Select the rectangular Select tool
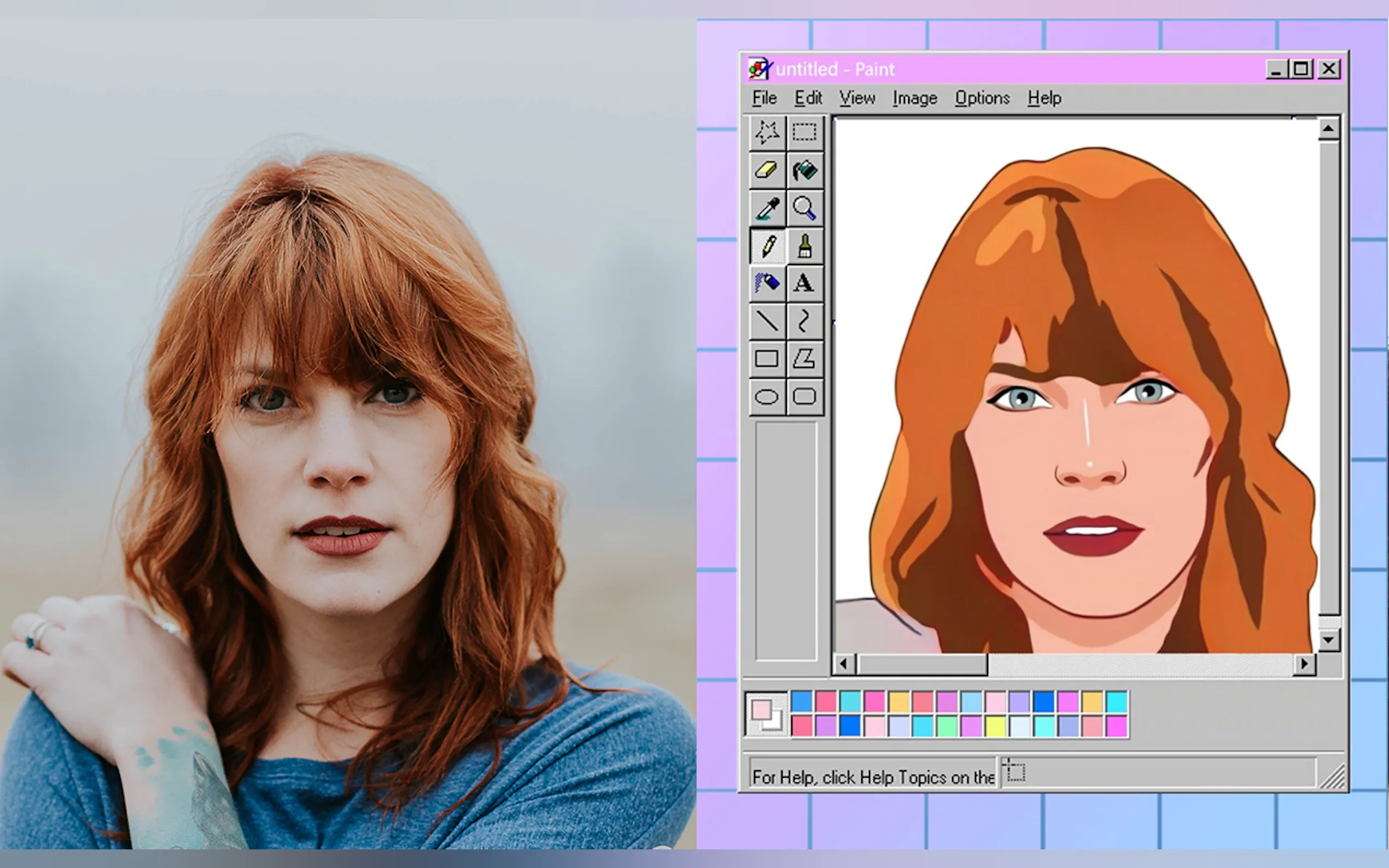This screenshot has width=1389, height=868. tap(804, 133)
